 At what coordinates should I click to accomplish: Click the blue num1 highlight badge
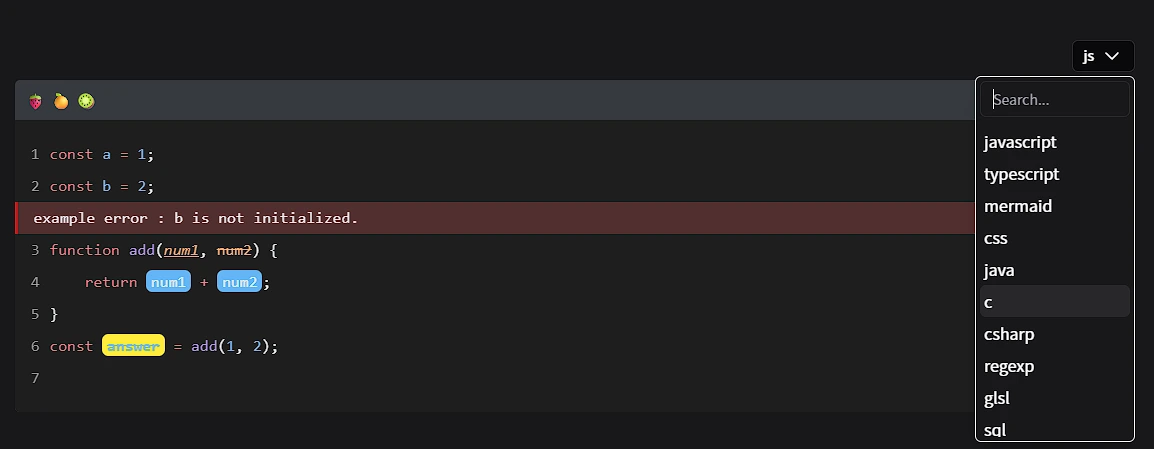pos(168,282)
